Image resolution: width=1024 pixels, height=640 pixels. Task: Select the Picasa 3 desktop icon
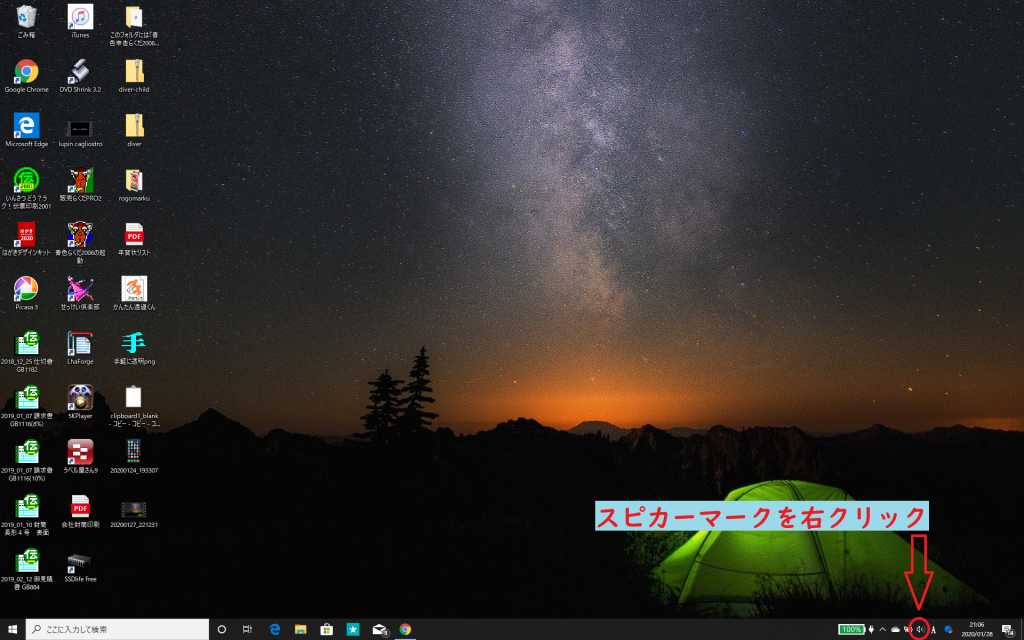pyautogui.click(x=26, y=289)
